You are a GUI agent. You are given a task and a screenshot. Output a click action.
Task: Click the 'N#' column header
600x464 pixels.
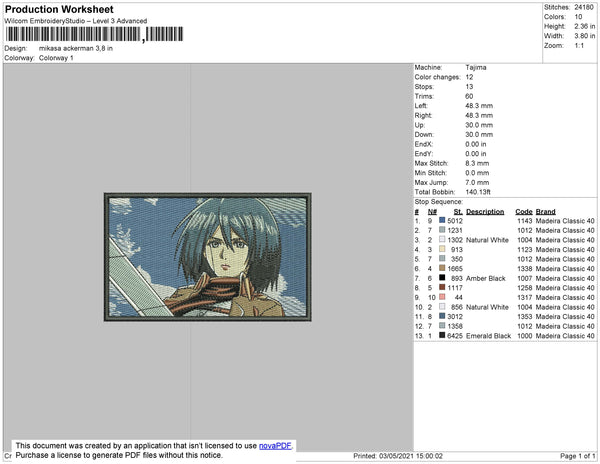pos(432,212)
